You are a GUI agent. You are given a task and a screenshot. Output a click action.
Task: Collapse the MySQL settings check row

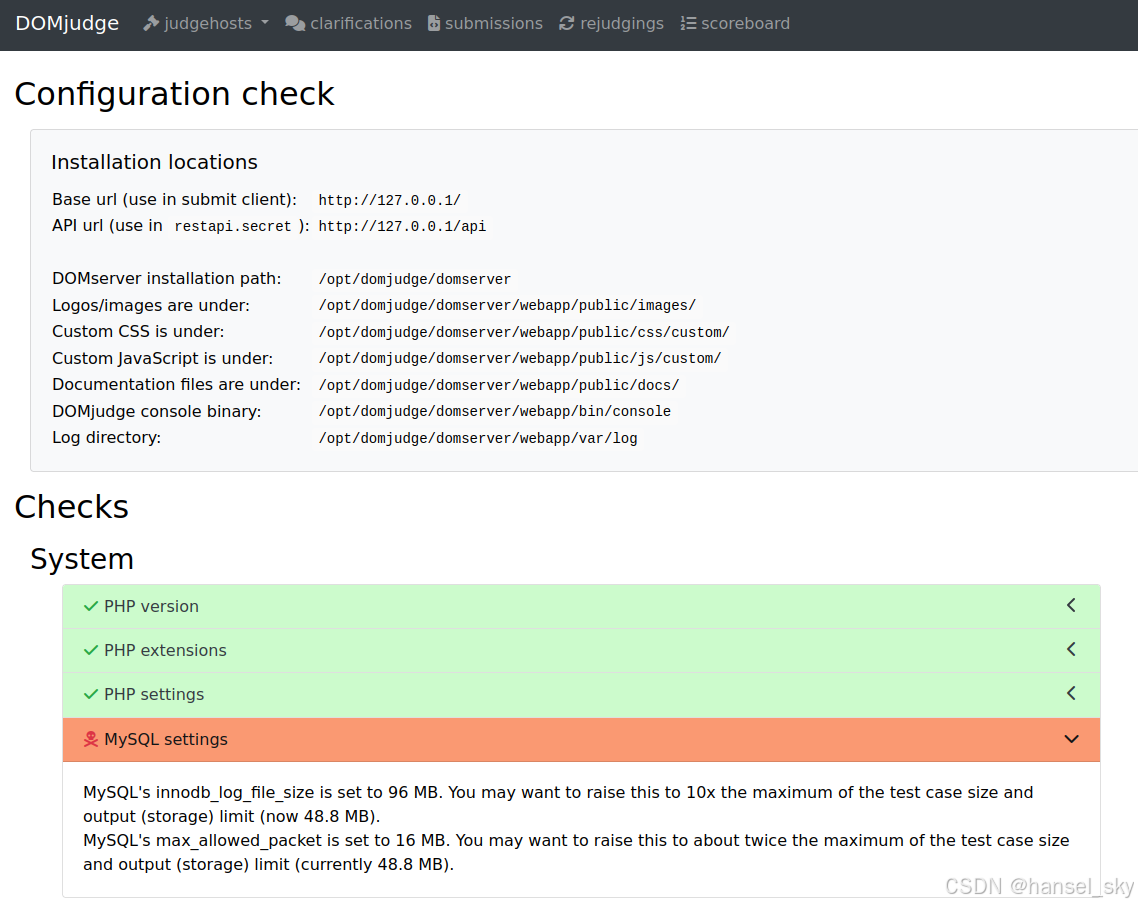[x=581, y=740]
